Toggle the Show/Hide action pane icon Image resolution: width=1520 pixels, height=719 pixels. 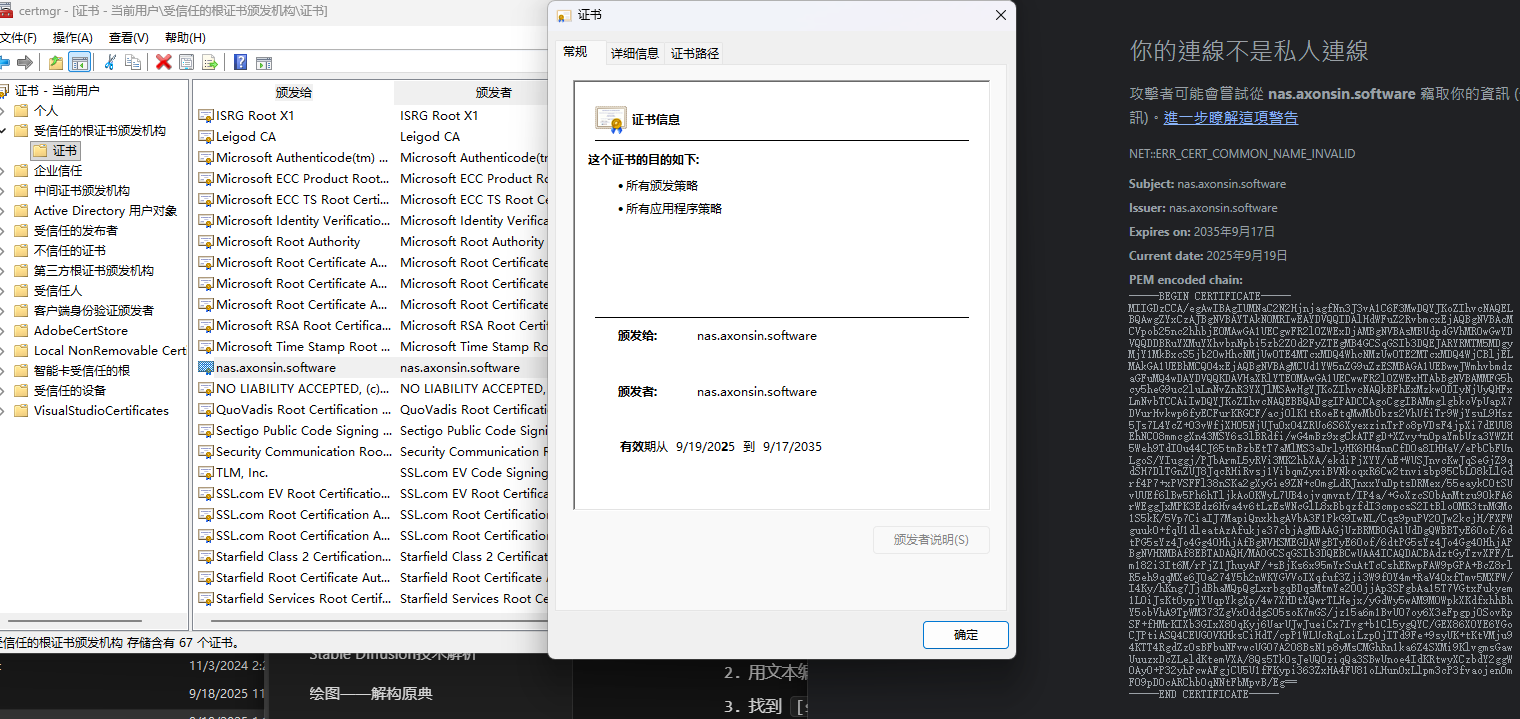point(264,62)
